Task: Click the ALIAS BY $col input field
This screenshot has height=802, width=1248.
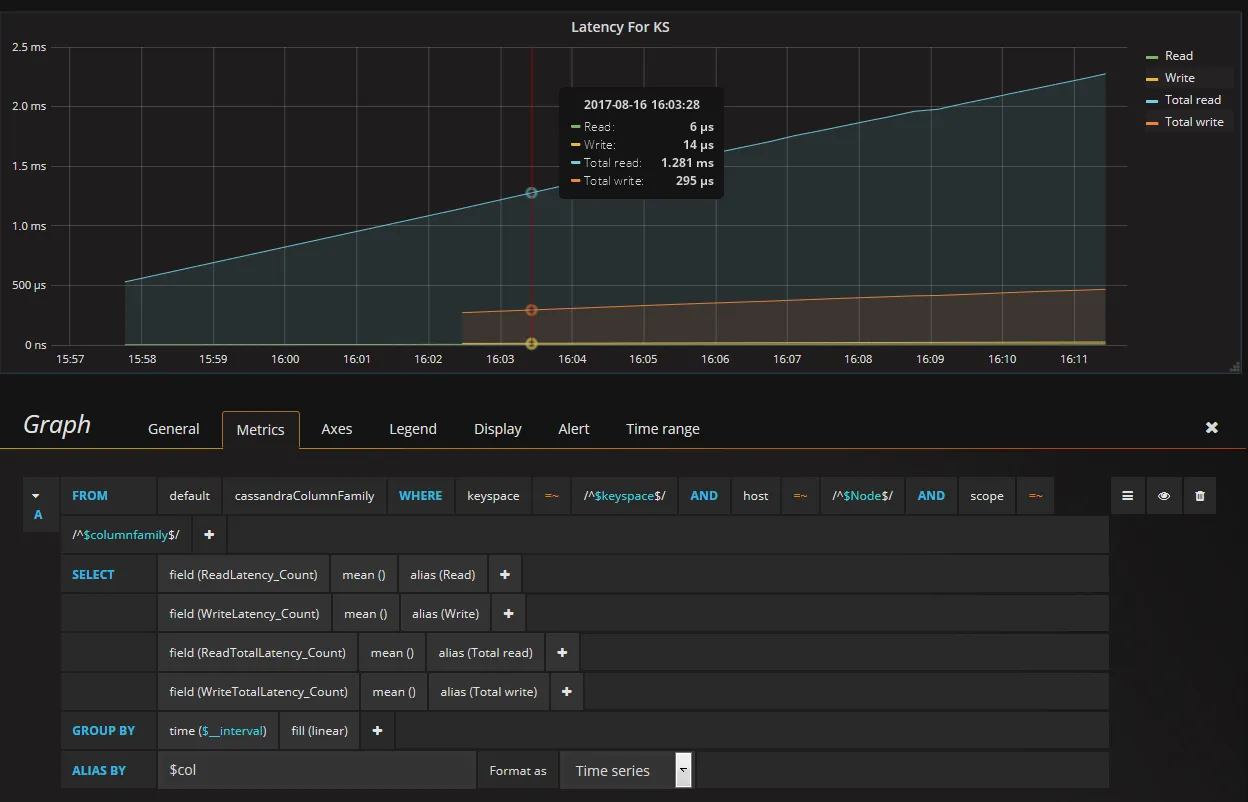Action: [x=316, y=770]
